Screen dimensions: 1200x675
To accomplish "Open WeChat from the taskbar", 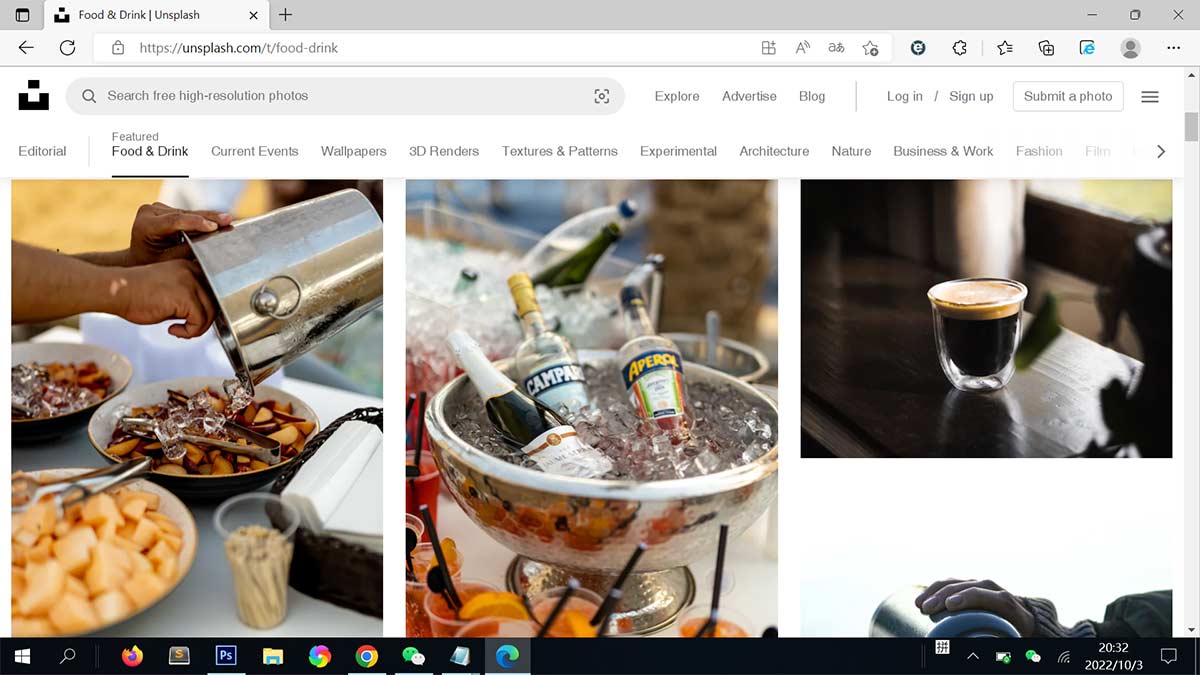I will [413, 656].
